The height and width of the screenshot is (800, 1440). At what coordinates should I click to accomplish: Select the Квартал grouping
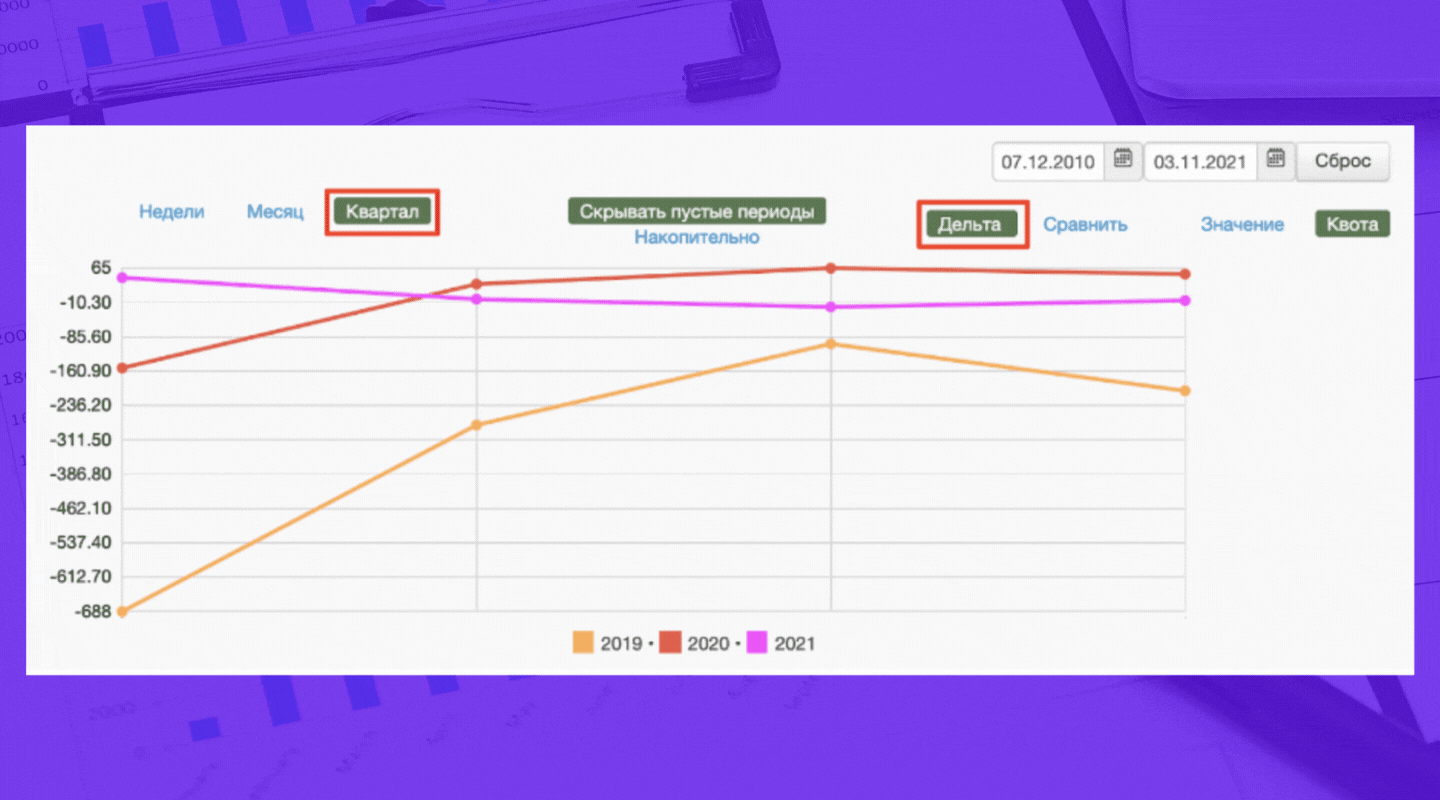click(382, 212)
